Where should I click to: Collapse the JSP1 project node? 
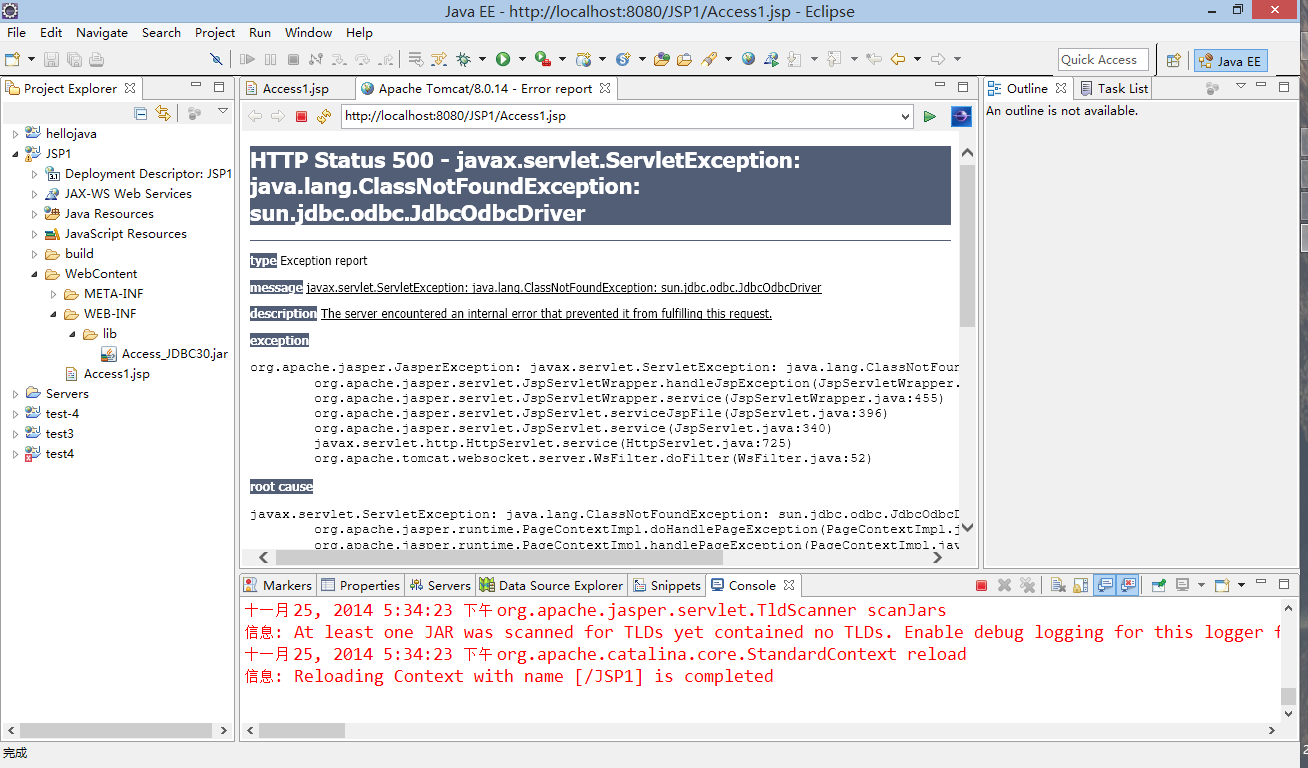point(15,153)
